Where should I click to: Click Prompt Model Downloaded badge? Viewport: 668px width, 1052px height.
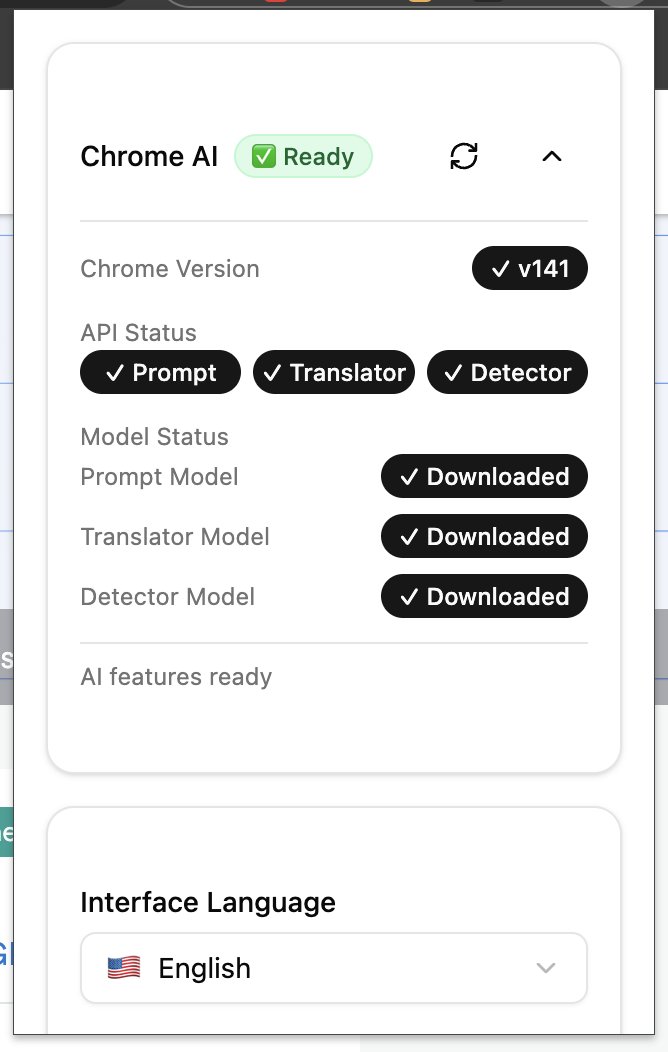(x=484, y=476)
